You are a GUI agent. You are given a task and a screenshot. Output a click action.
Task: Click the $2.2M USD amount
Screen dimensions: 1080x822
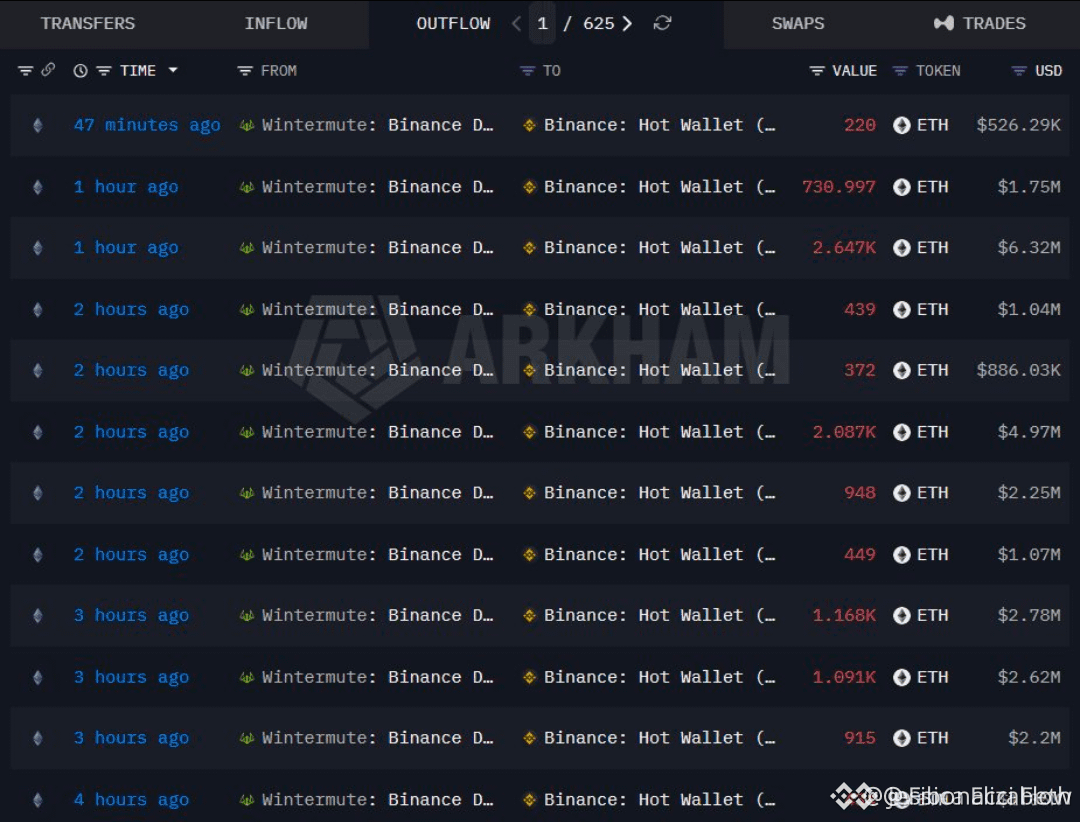tap(1035, 738)
